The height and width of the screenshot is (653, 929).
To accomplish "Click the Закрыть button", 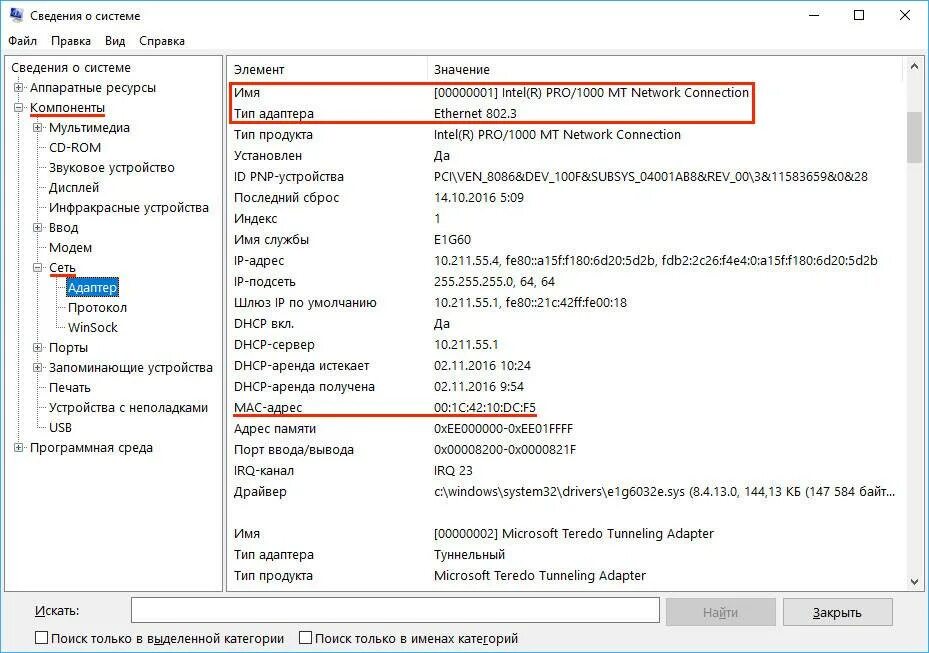I will [837, 612].
